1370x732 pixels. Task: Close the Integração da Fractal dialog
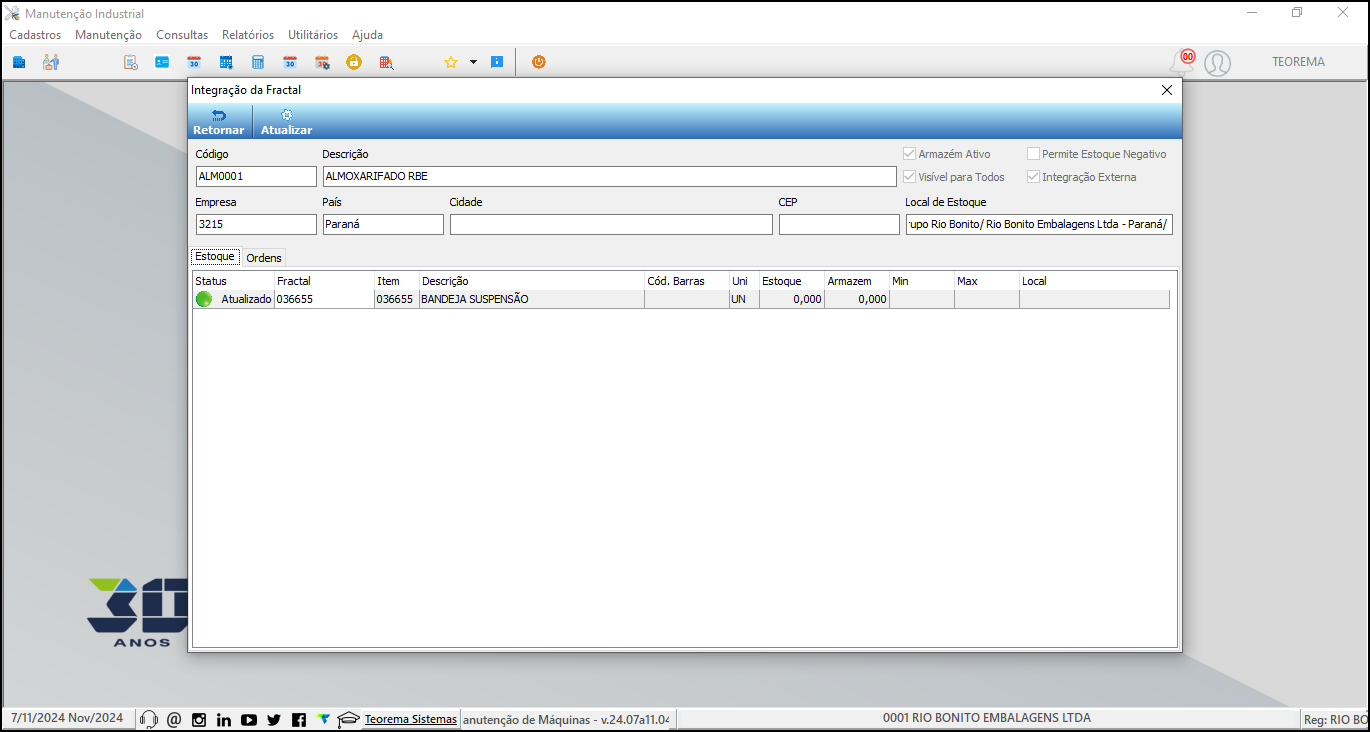pos(1166,90)
